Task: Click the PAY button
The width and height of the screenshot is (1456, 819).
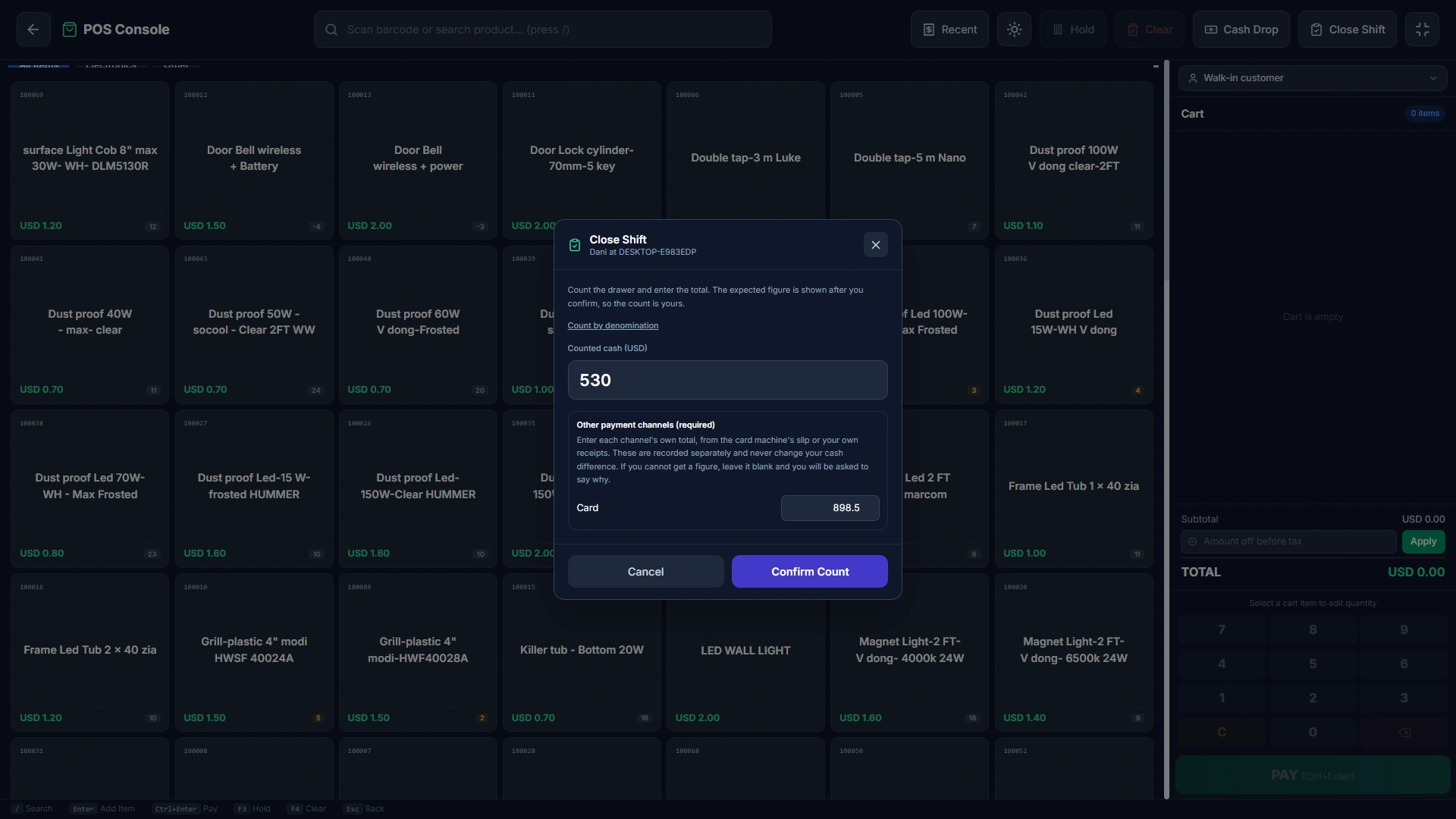Action: (1313, 775)
